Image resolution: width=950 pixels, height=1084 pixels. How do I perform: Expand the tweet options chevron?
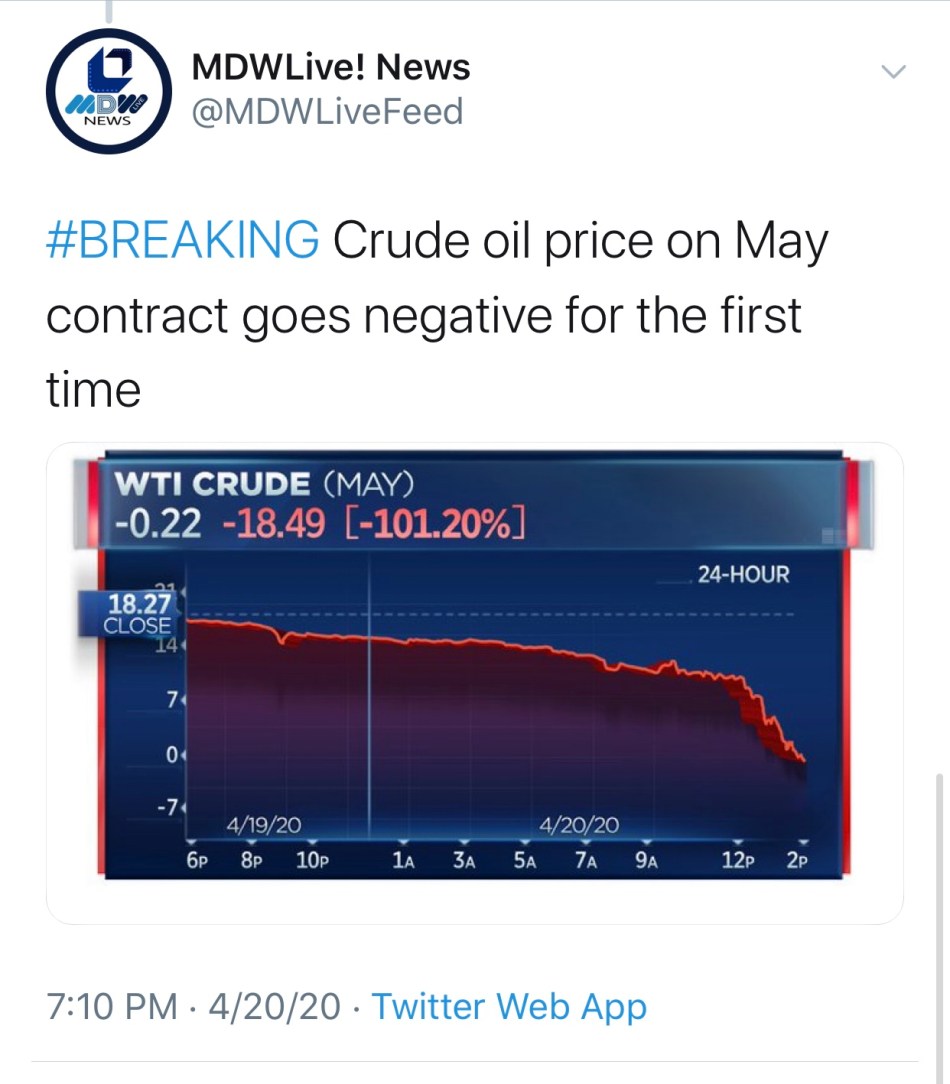(x=891, y=72)
